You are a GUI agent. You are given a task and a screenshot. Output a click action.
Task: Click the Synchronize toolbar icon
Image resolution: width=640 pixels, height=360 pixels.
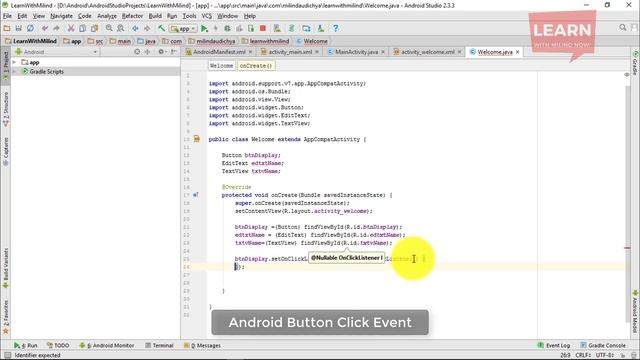pos(30,28)
